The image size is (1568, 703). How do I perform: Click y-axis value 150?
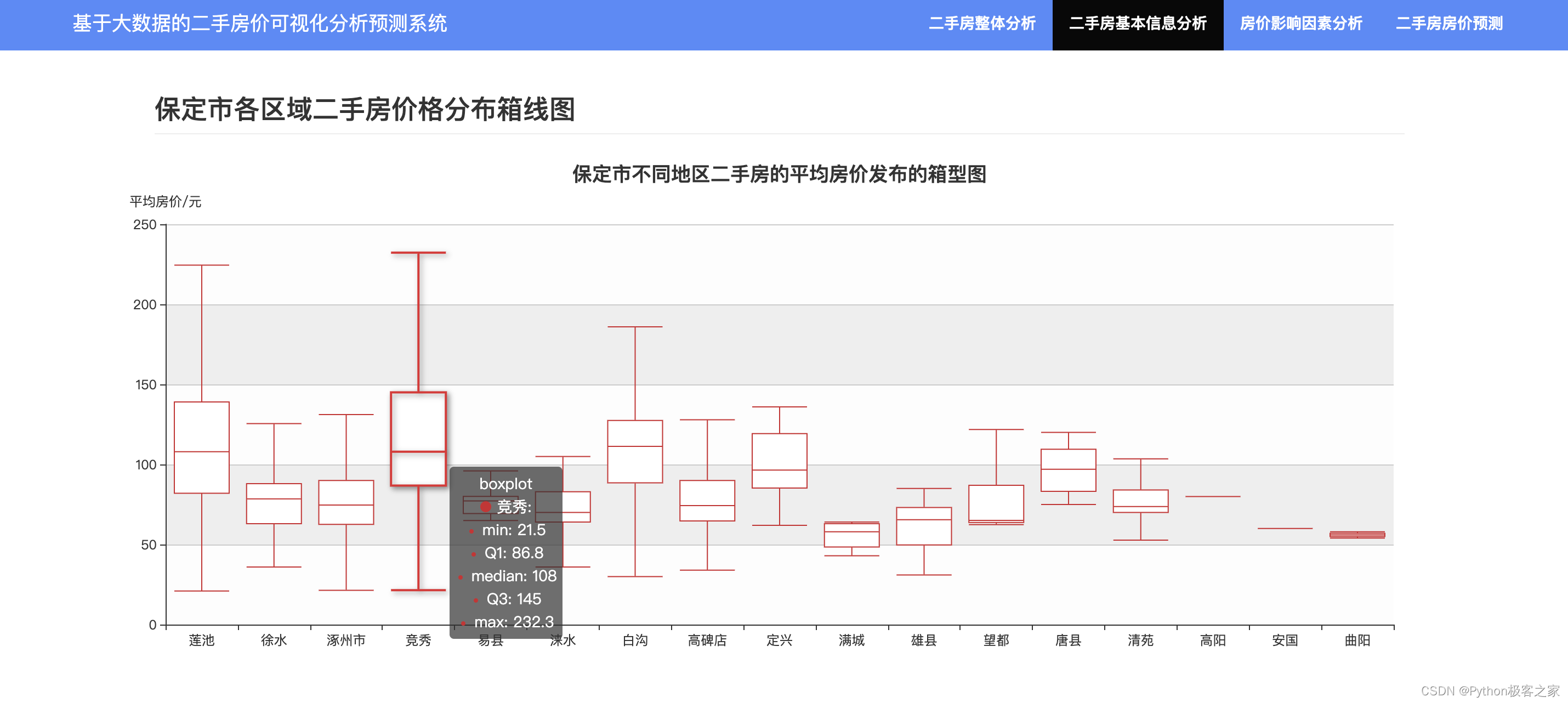pyautogui.click(x=145, y=384)
